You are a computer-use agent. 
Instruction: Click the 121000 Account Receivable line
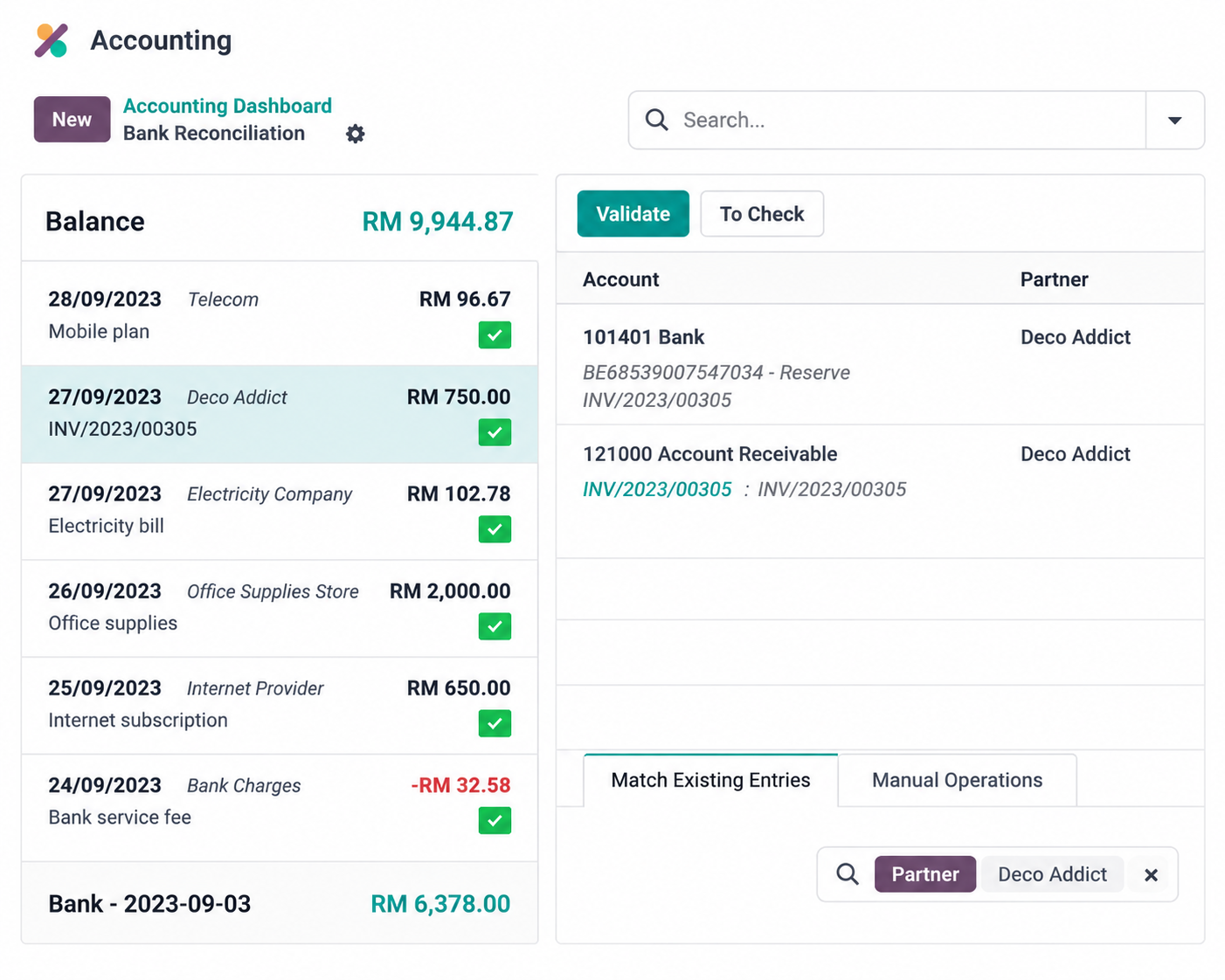(x=880, y=492)
